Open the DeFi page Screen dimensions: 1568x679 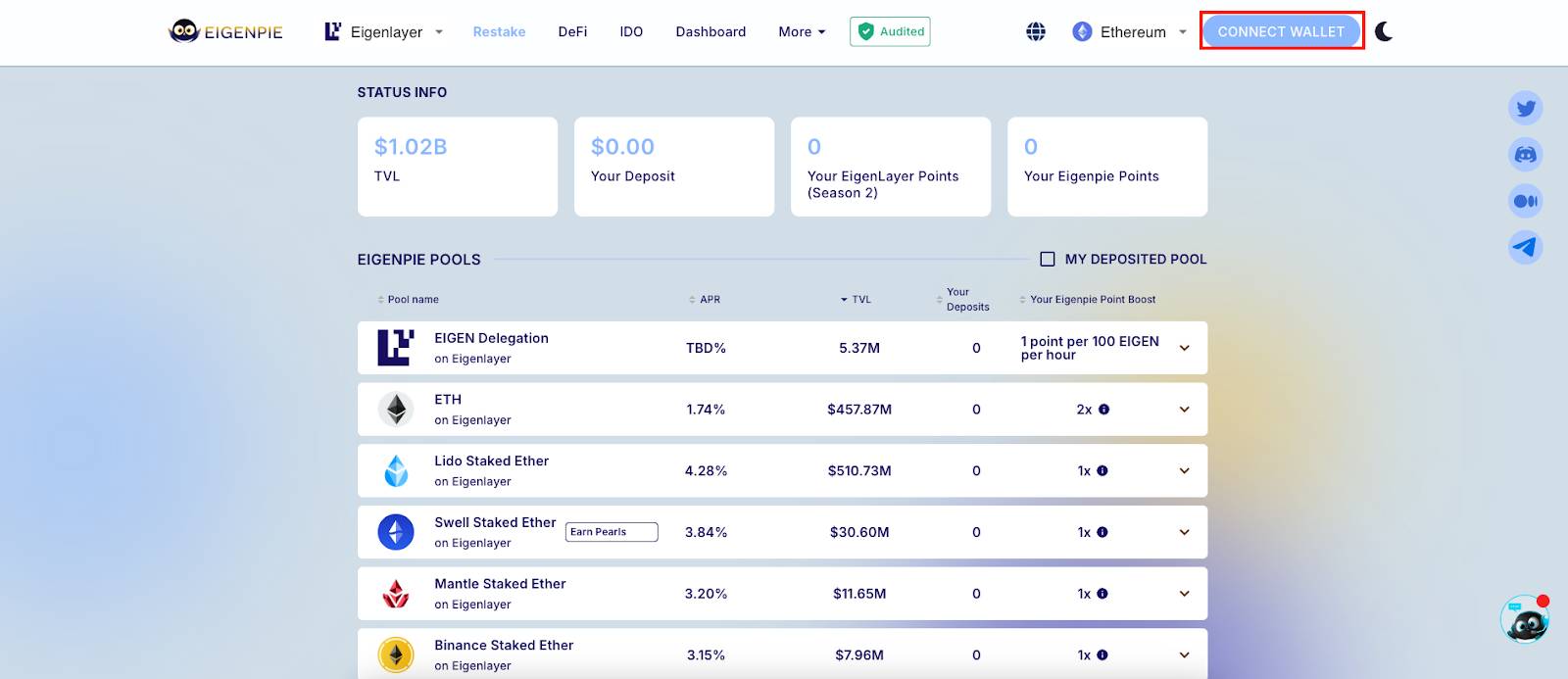tap(572, 31)
